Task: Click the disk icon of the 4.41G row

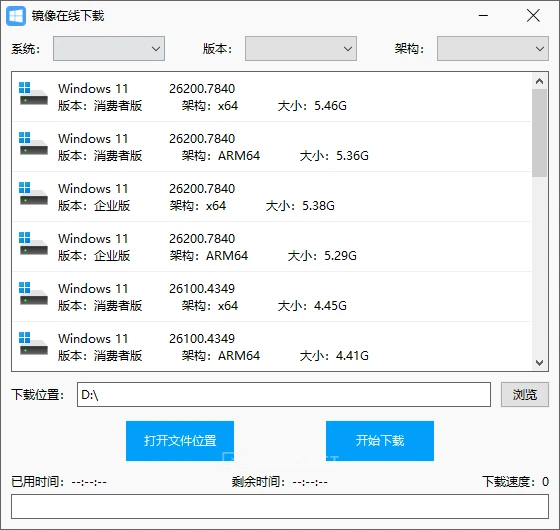Action: [x=33, y=343]
